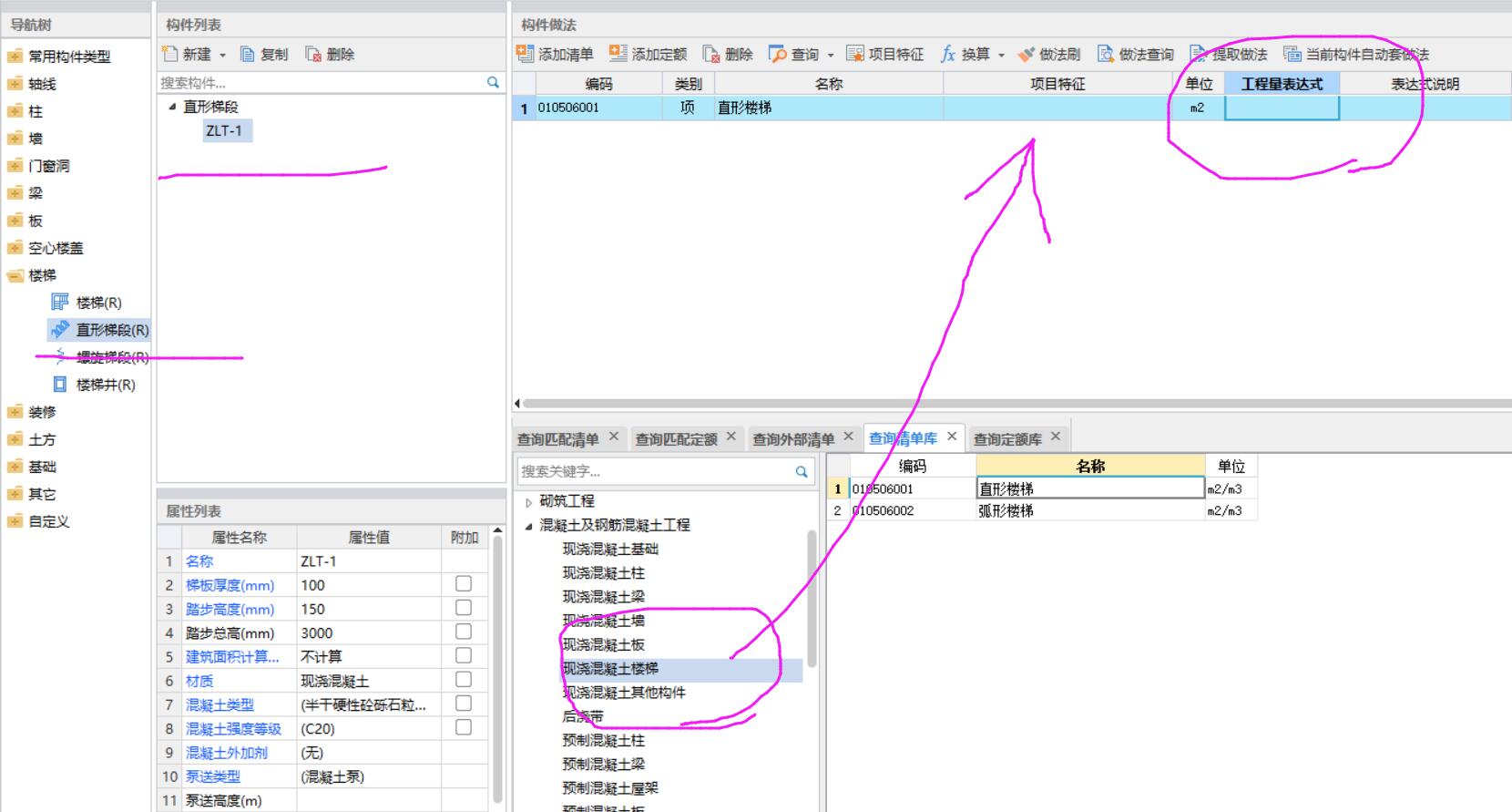Switch to 查询清单库 tab
This screenshot has width=1512, height=812.
point(903,439)
